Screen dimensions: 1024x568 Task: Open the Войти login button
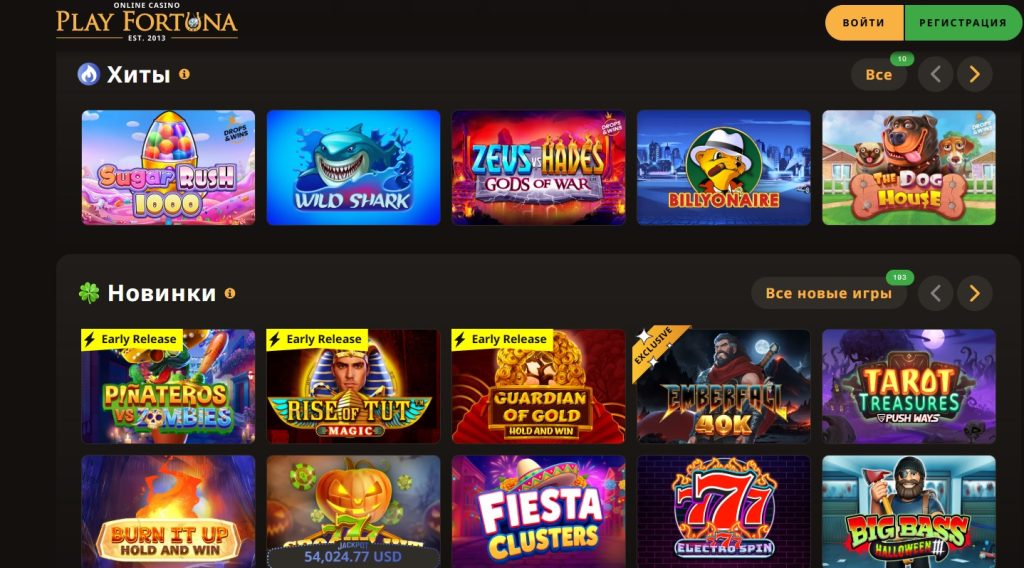coord(864,23)
